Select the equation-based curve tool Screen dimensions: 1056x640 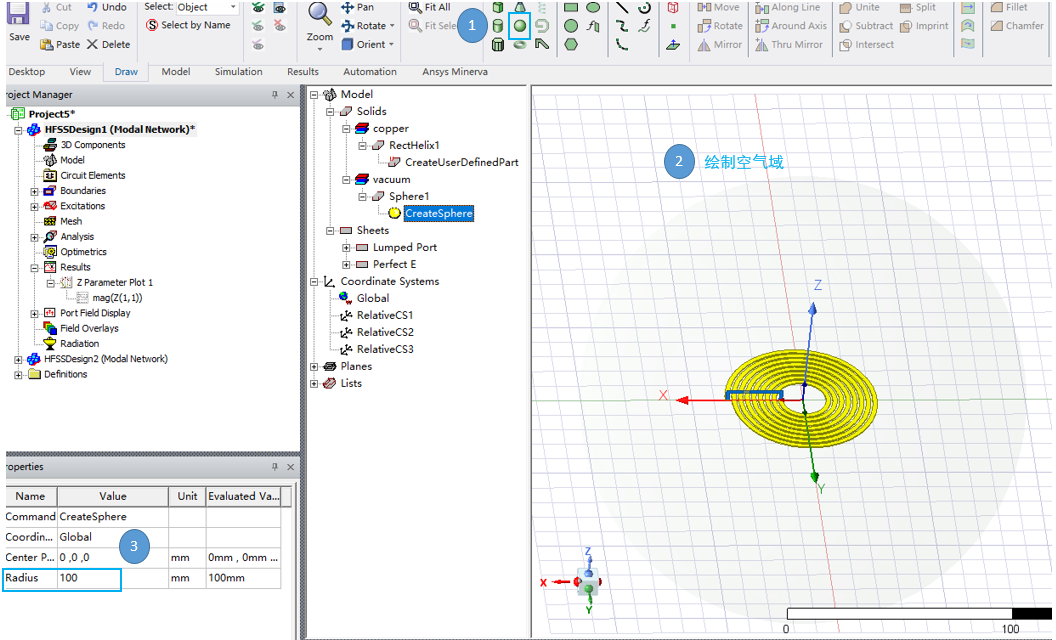pos(645,26)
